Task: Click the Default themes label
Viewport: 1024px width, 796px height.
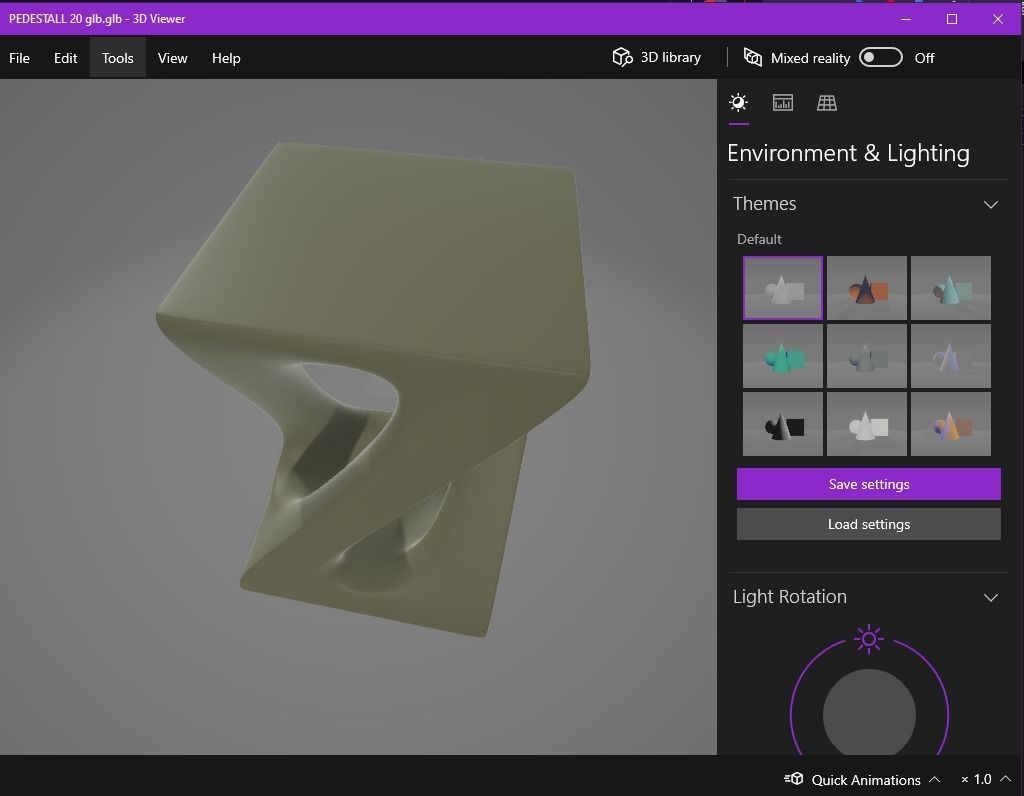Action: point(759,239)
